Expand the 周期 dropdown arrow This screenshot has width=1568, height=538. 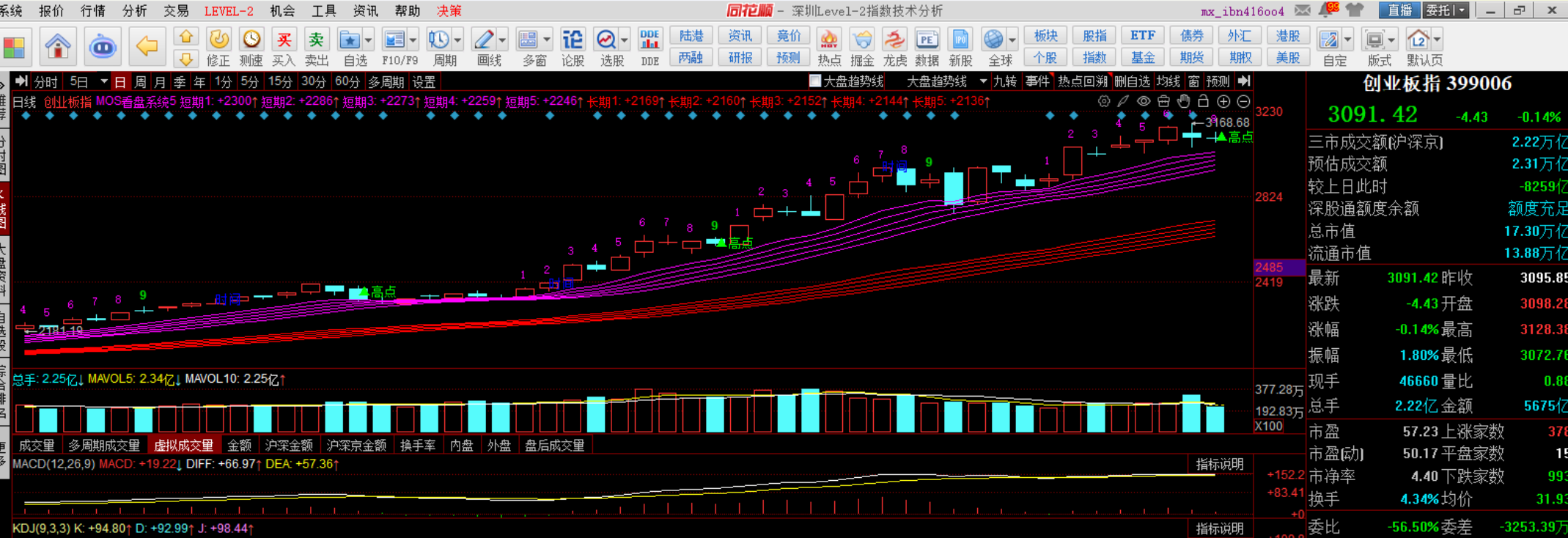pos(457,40)
